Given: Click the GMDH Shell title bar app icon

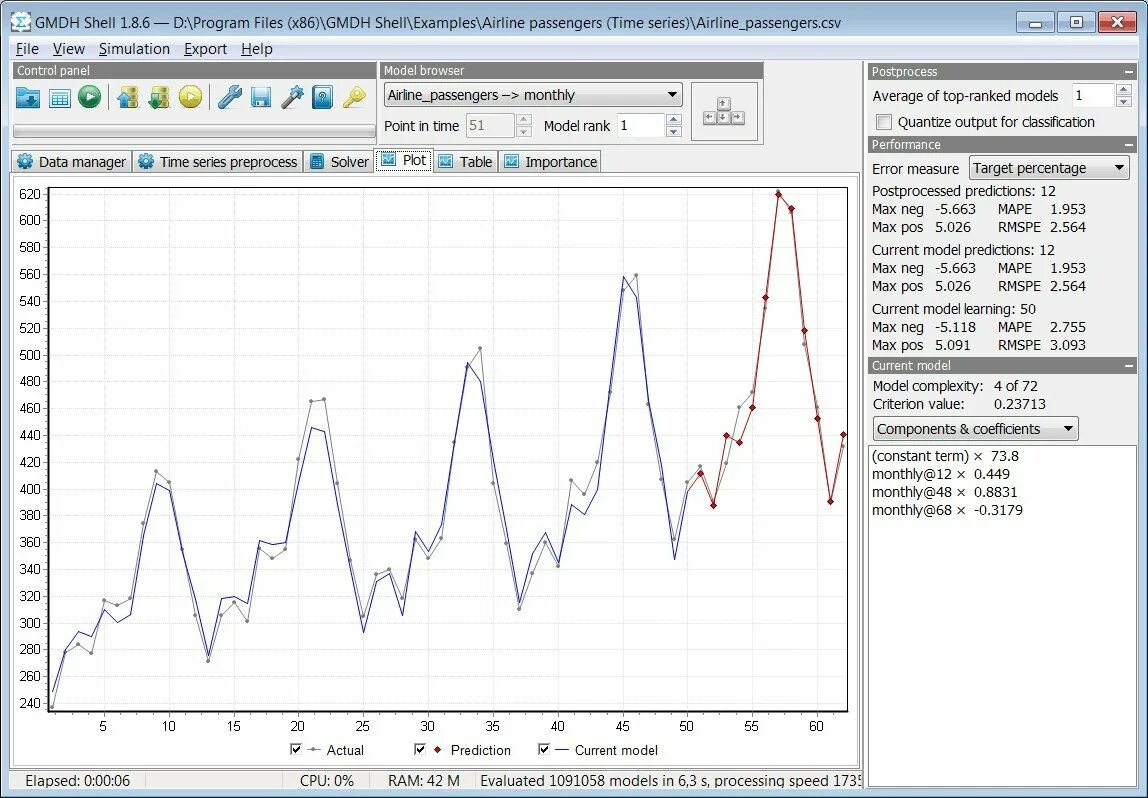Looking at the screenshot, I should tap(23, 22).
